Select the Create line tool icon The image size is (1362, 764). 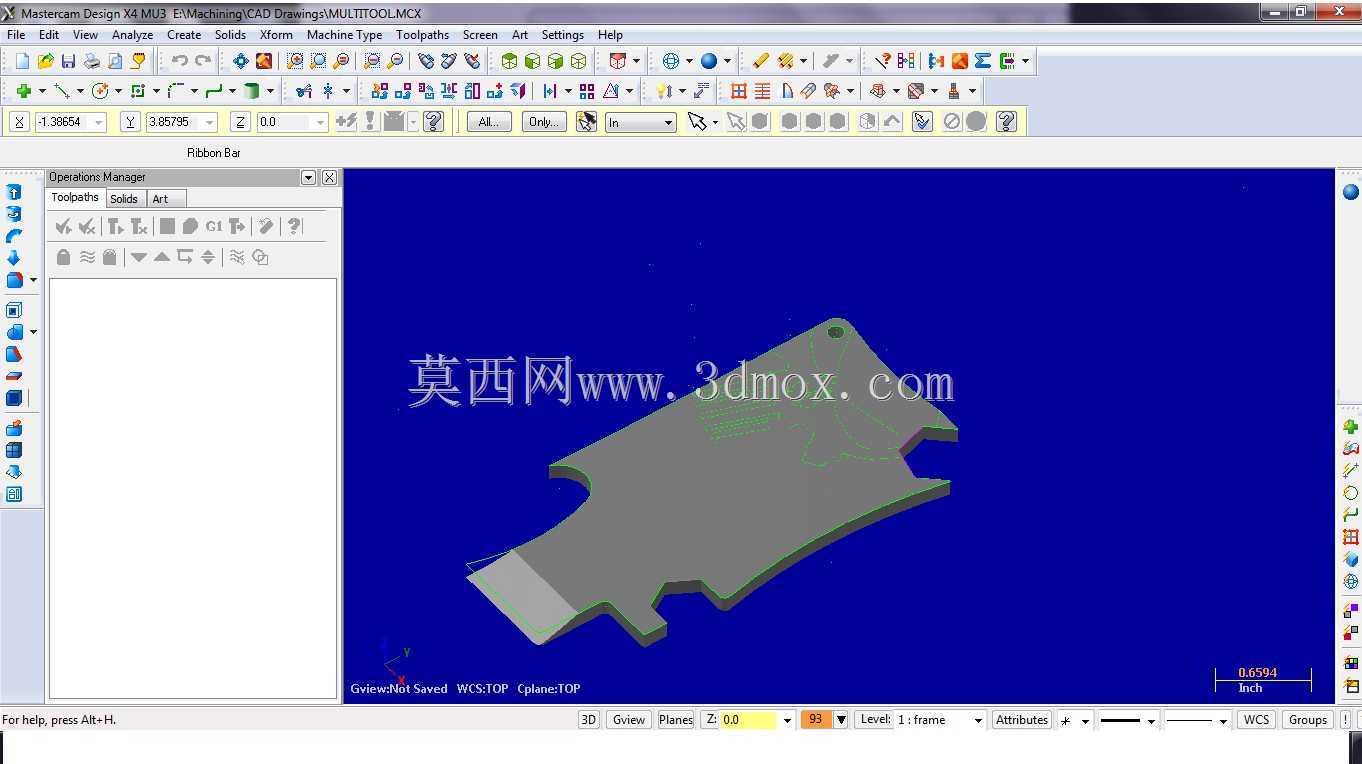(61, 91)
